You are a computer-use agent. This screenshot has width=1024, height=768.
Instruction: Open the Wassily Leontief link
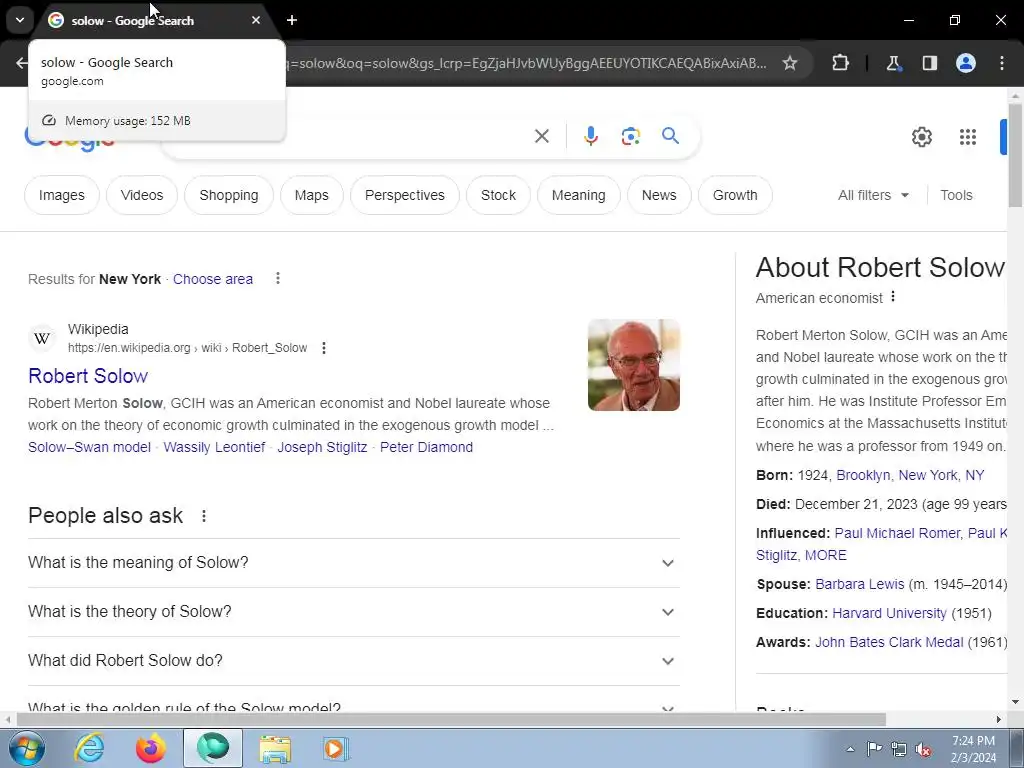(x=214, y=447)
